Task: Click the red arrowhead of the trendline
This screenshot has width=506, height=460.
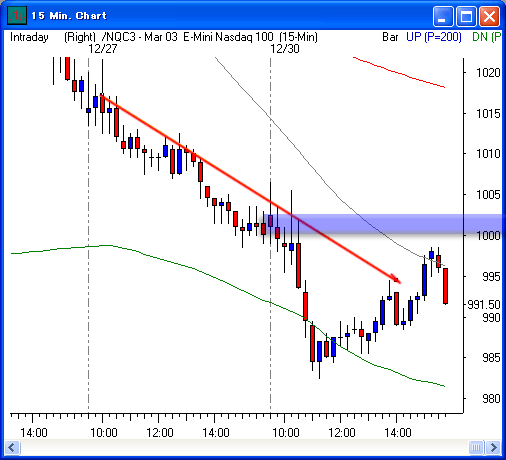Action: (396, 279)
